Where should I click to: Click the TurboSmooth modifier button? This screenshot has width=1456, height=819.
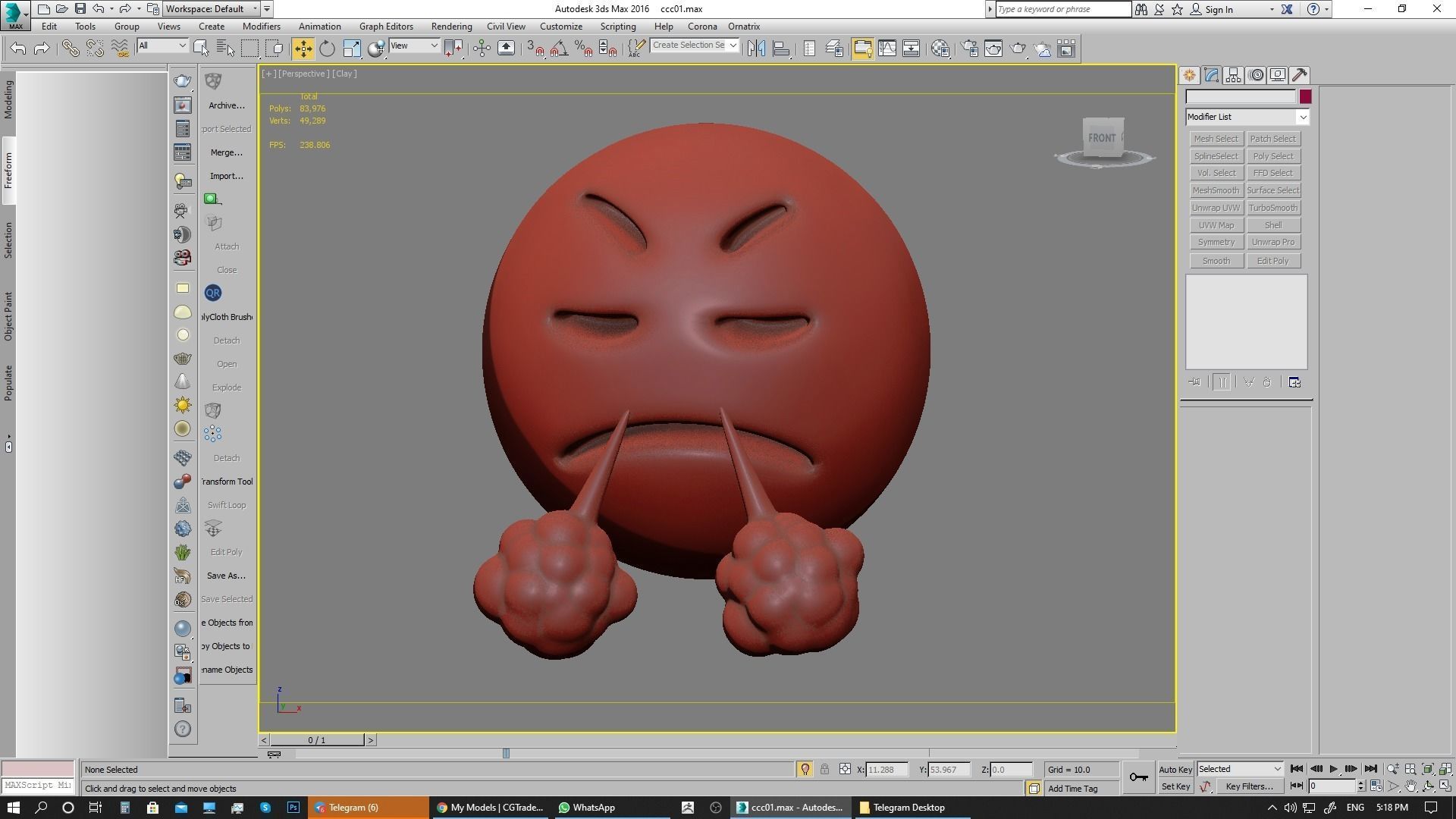pyautogui.click(x=1272, y=208)
